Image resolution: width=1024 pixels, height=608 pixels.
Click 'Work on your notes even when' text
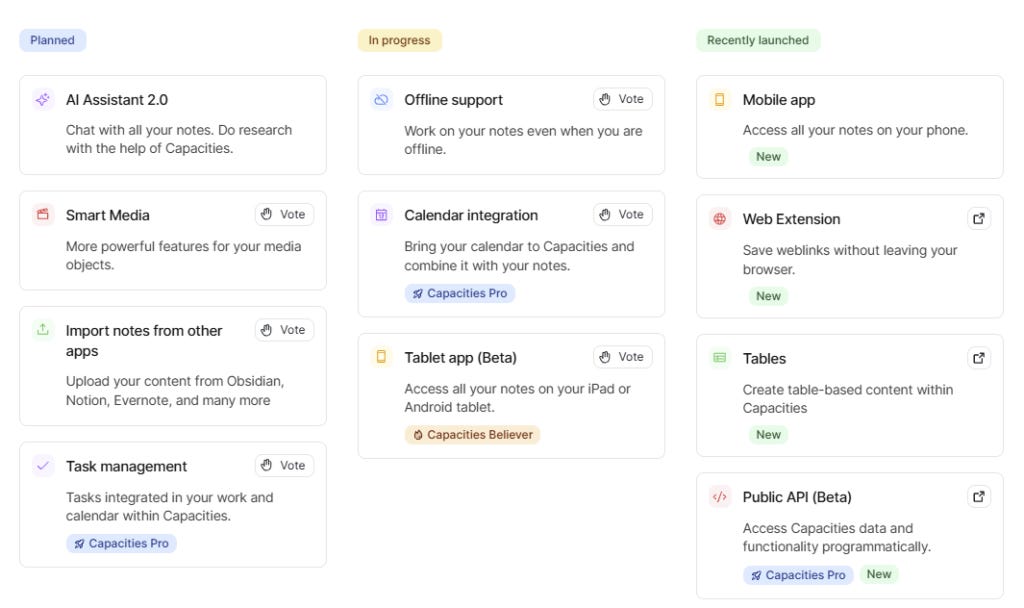tap(523, 140)
